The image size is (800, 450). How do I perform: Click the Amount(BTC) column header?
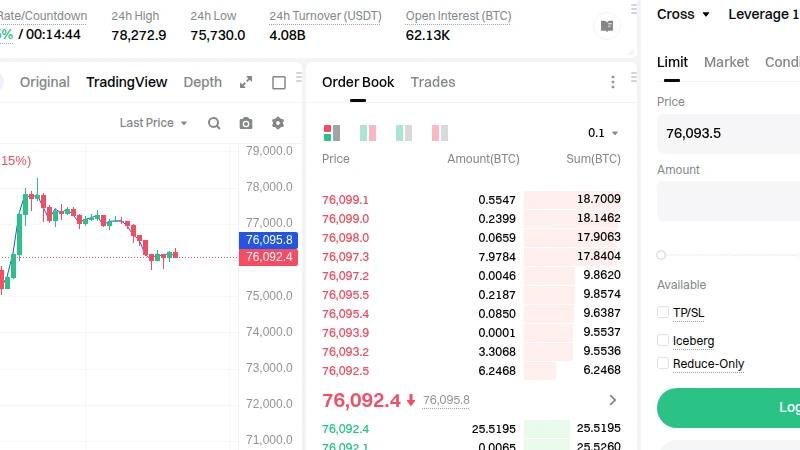[483, 159]
